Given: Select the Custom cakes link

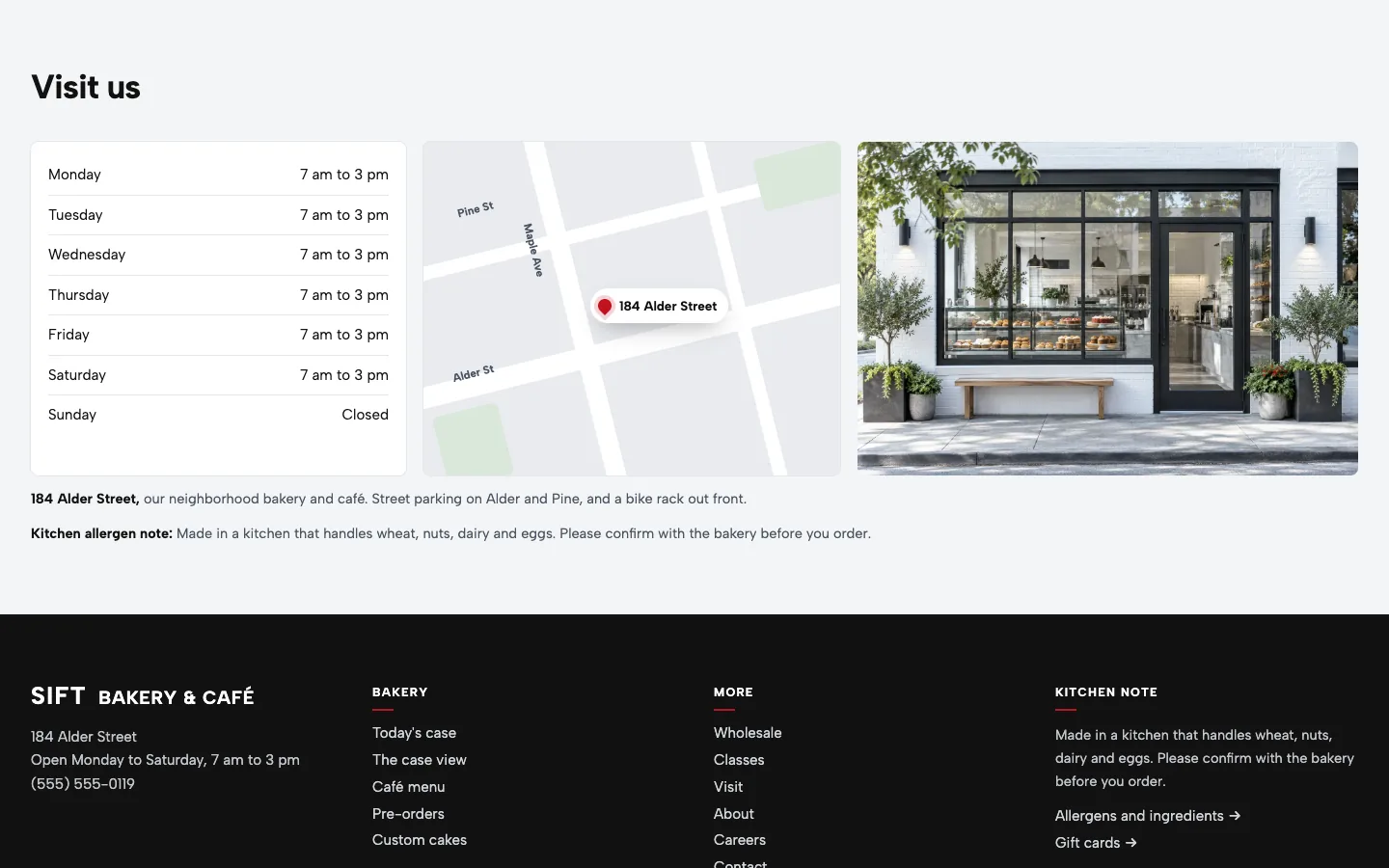Looking at the screenshot, I should tap(420, 840).
